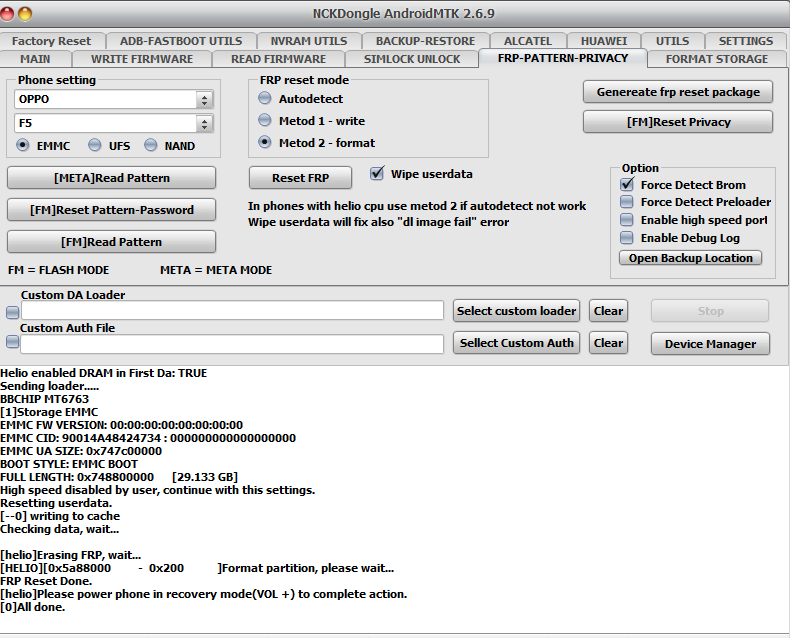790x638 pixels.
Task: Click the [FM]Reset Privacy button
Action: (678, 122)
